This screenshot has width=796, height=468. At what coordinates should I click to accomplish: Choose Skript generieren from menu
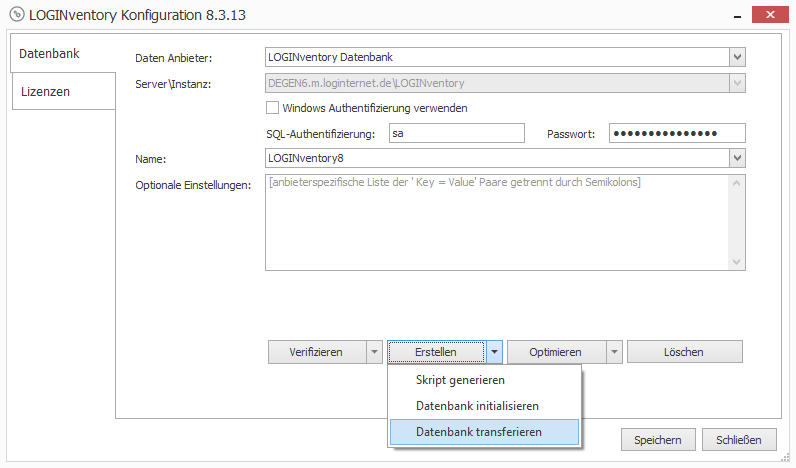[484, 380]
